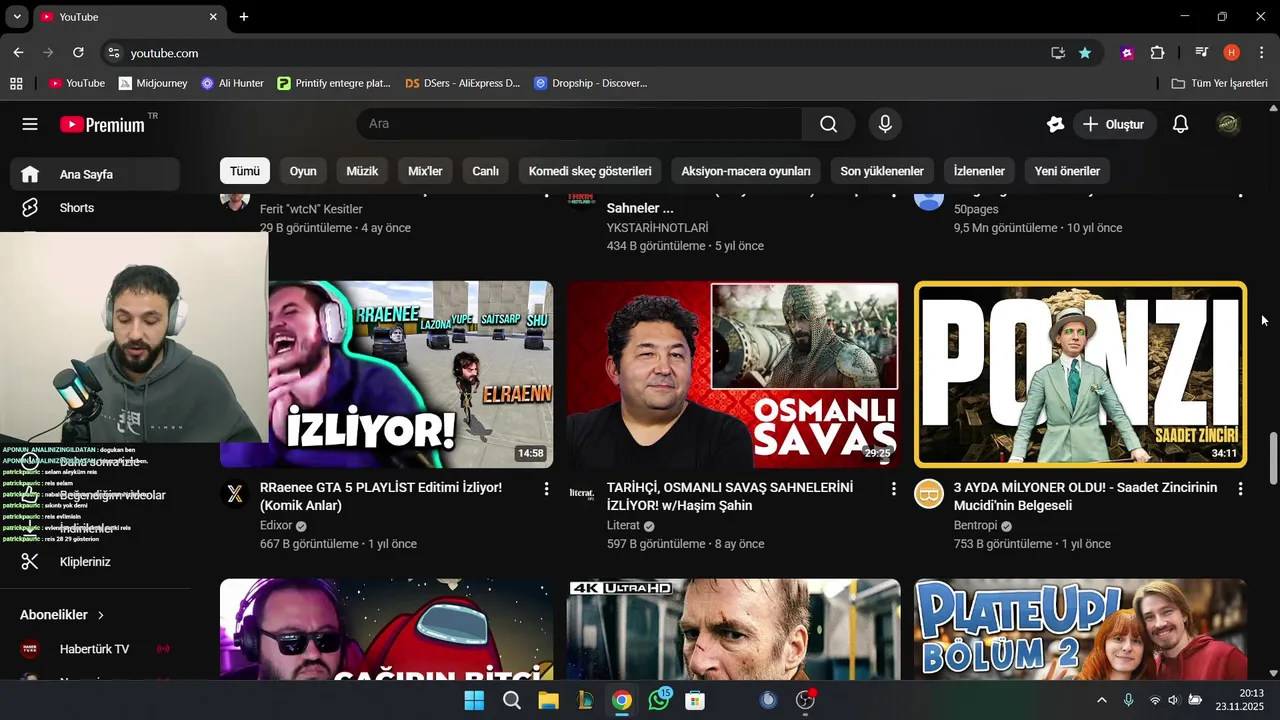Screen dimensions: 1280x720
Task: Open options menu for RRaenee GTA 5 video
Action: 546,489
